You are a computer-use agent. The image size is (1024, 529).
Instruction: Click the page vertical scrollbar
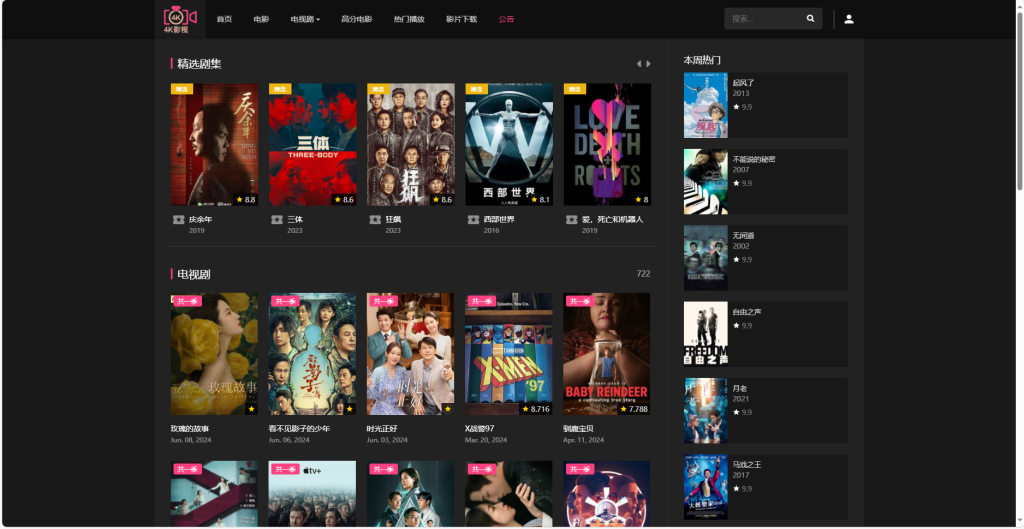tap(1019, 100)
